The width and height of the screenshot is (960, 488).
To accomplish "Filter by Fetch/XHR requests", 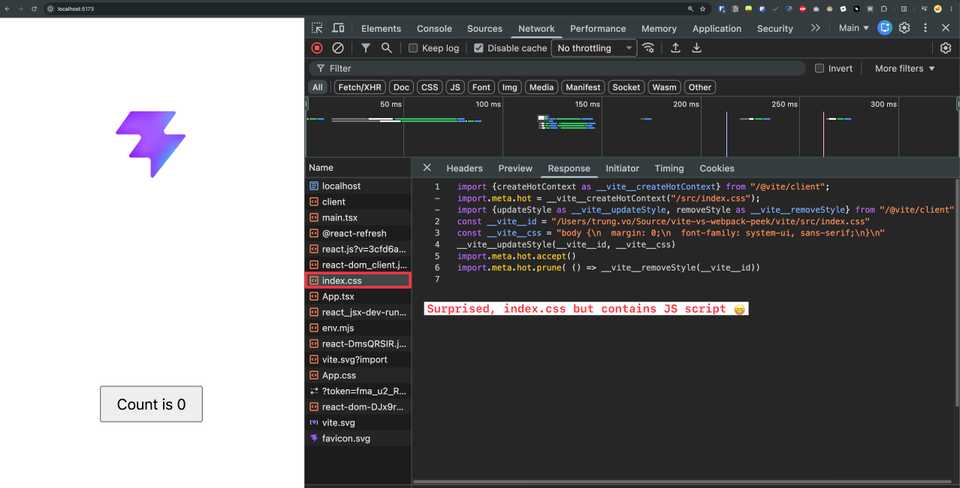I will pos(359,88).
